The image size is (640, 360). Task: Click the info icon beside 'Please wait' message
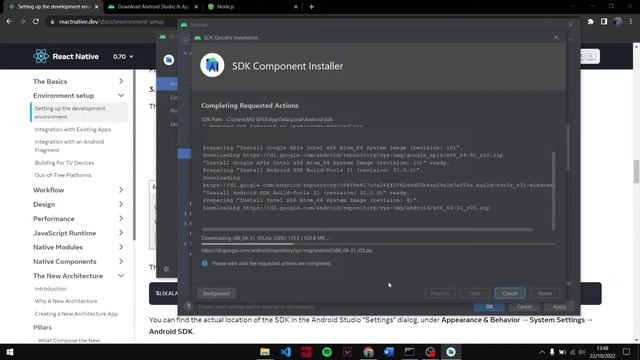[x=204, y=264]
